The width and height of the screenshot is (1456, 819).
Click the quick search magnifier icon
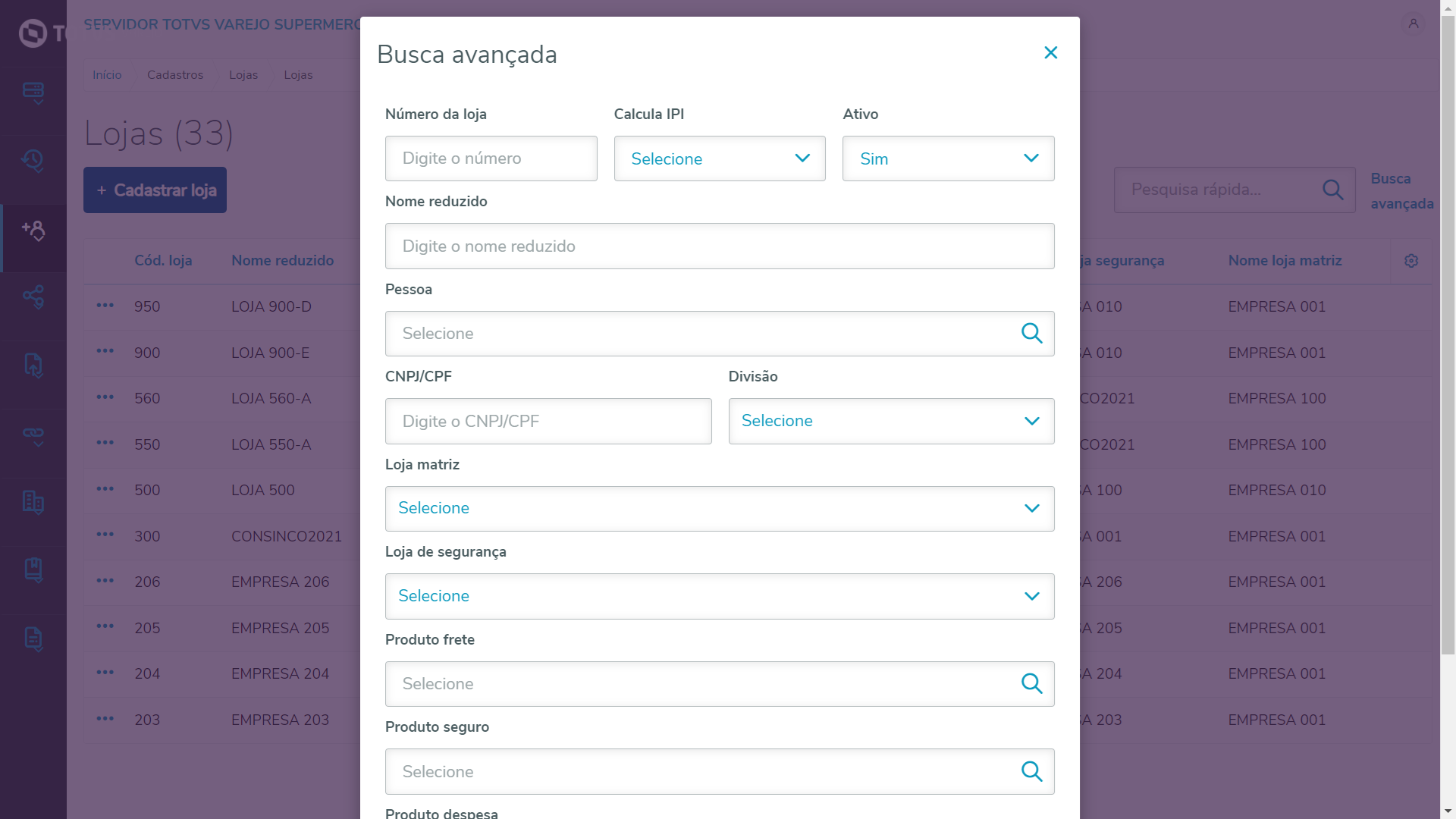[1332, 190]
